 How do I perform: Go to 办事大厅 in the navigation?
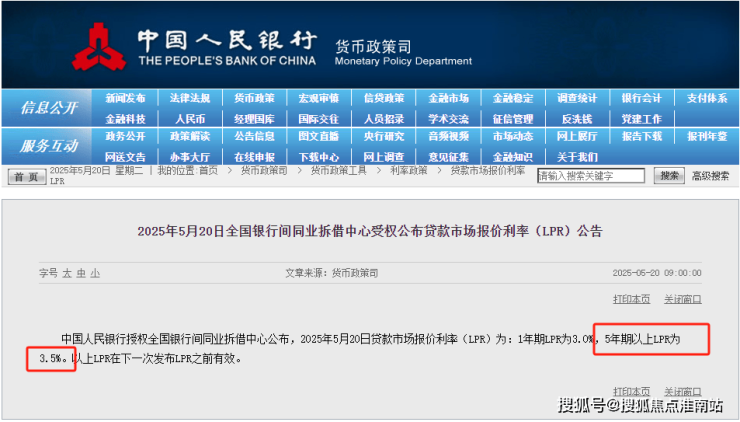coord(190,157)
